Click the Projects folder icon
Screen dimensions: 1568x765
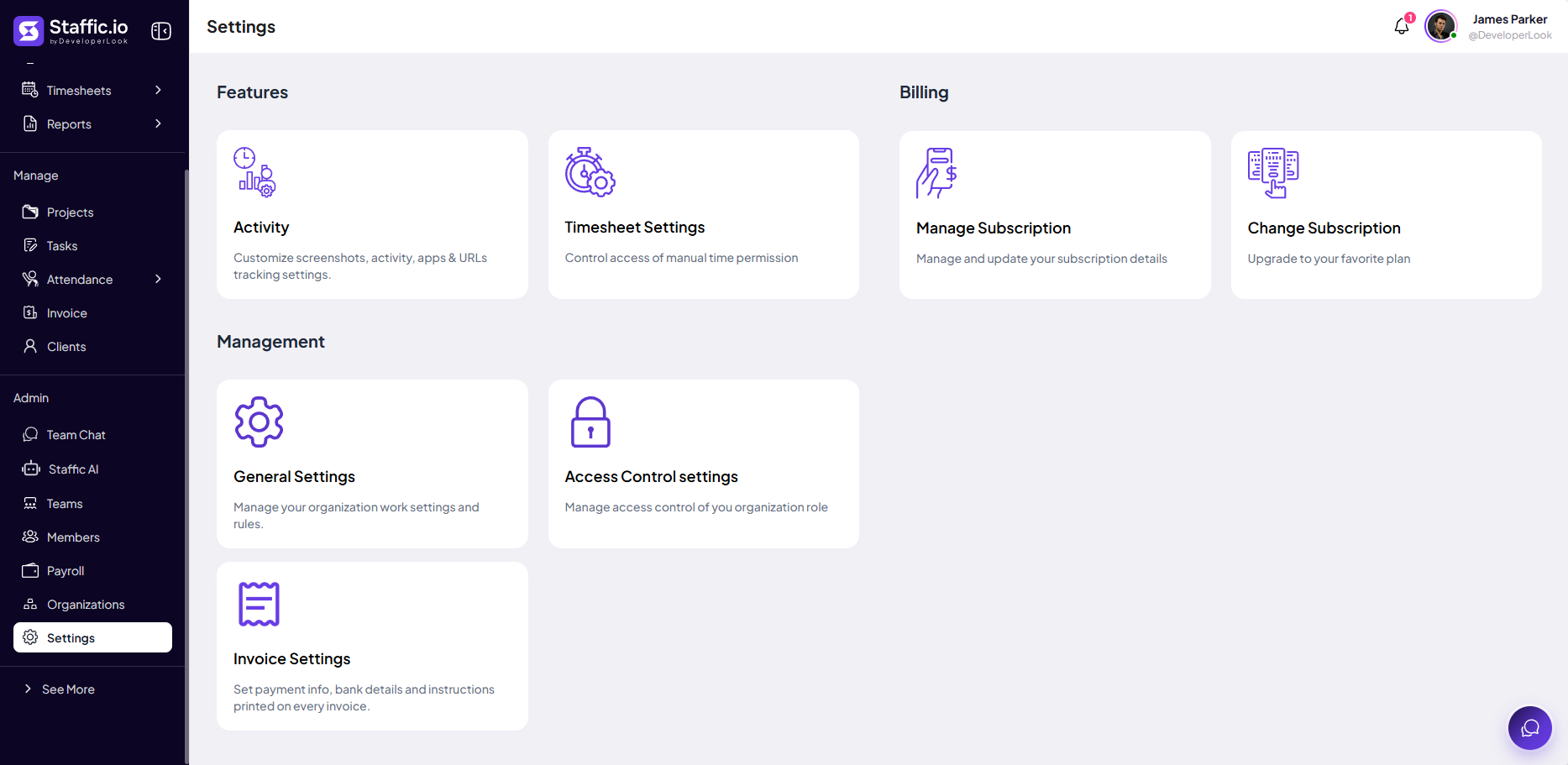pos(30,212)
